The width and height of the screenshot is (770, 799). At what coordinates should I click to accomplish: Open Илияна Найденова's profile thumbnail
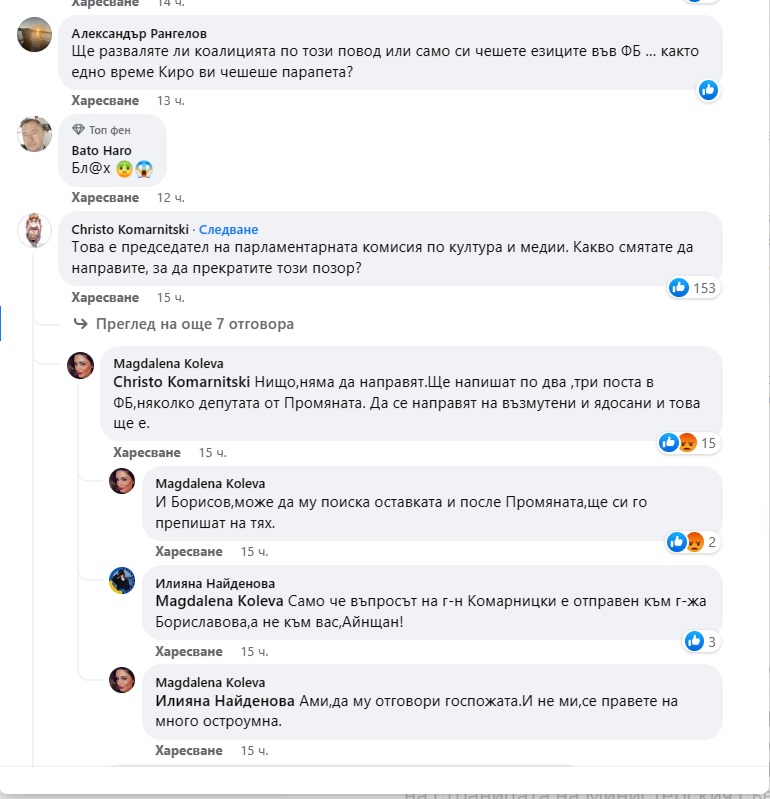click(122, 581)
